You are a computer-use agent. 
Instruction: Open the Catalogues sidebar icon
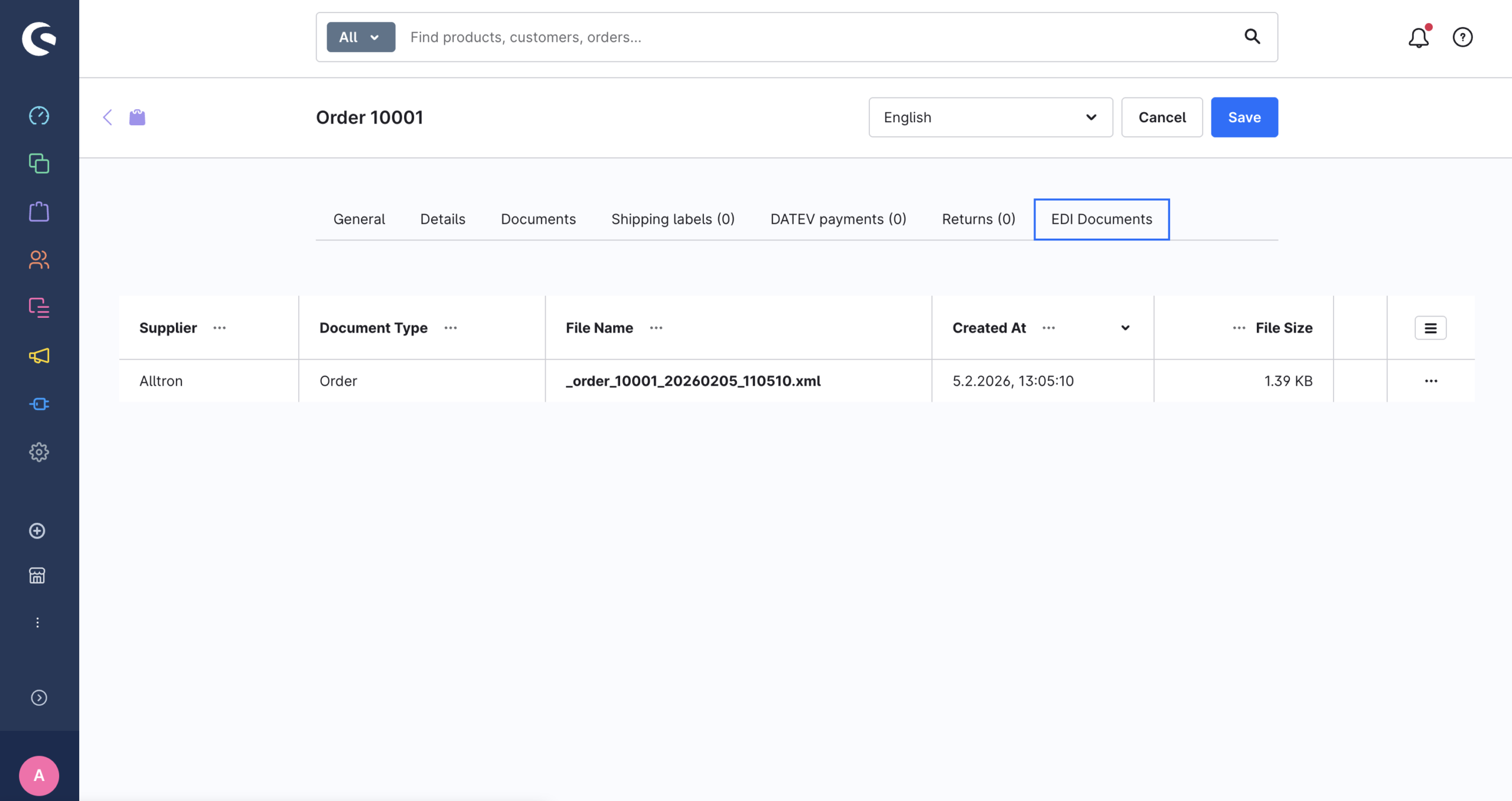point(39,164)
